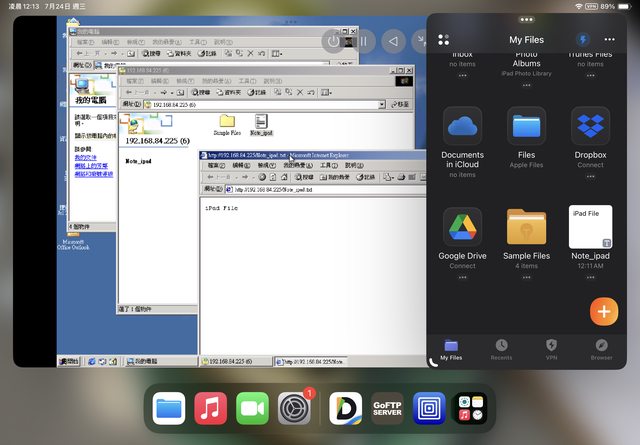Tap the orange plus add button

pyautogui.click(x=604, y=311)
